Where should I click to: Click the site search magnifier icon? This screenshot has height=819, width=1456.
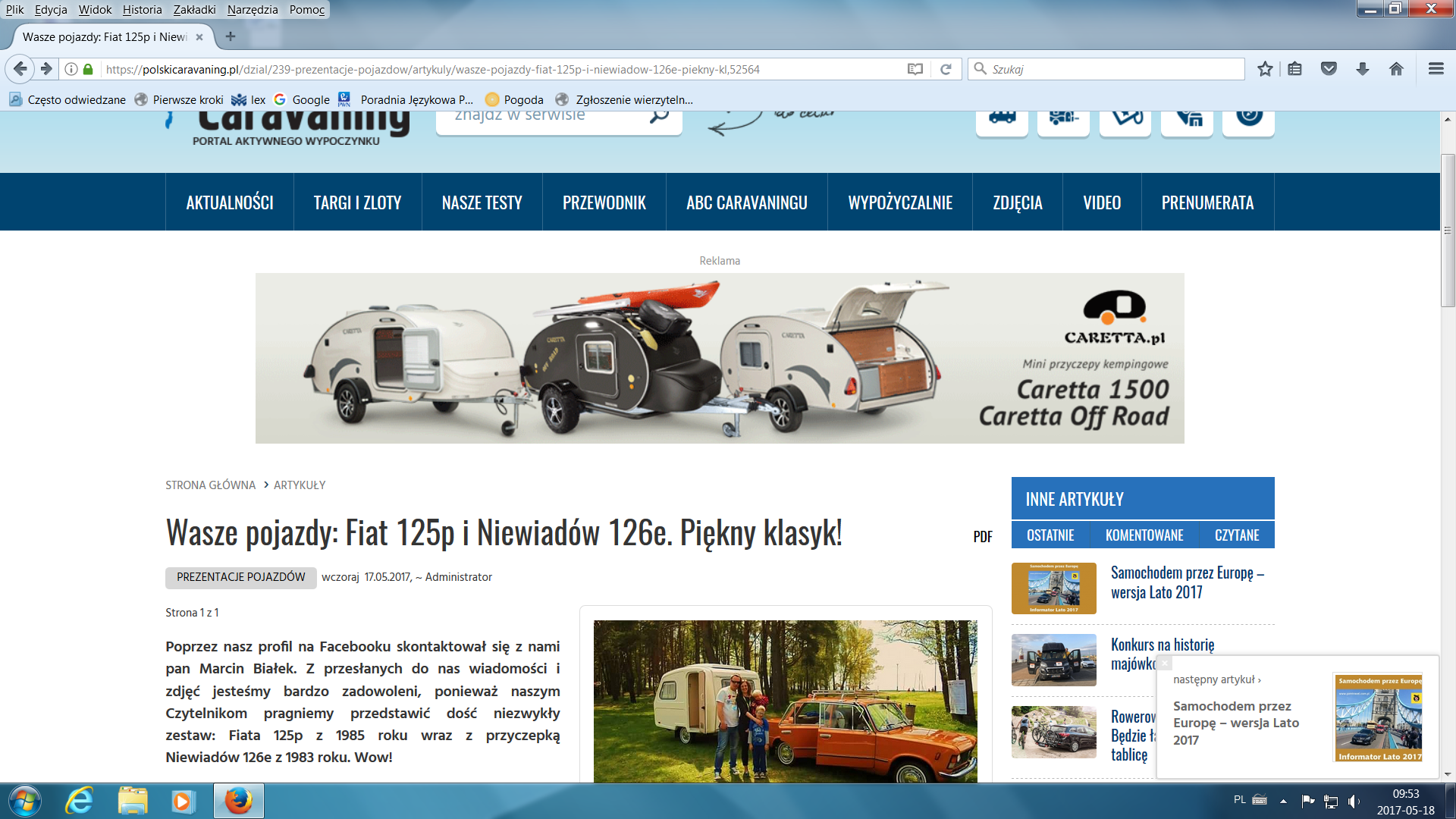pos(660,115)
